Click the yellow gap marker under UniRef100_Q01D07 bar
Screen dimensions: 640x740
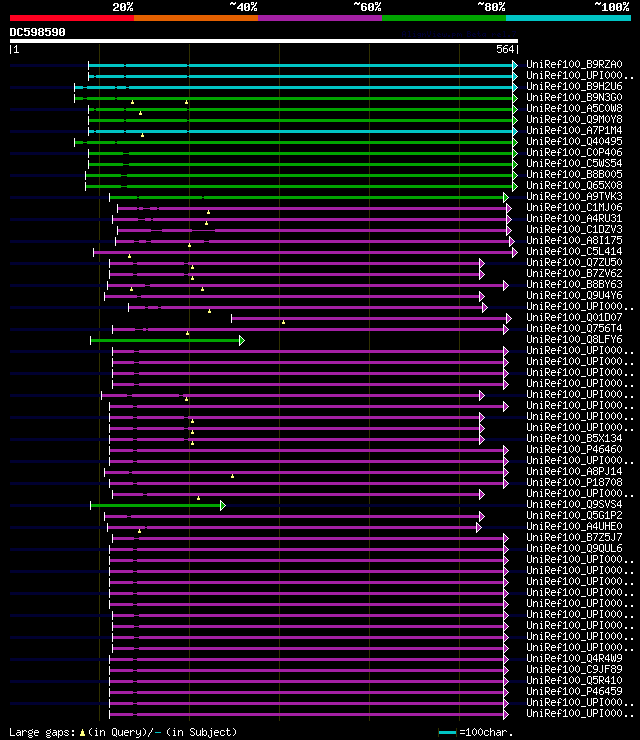click(x=283, y=322)
